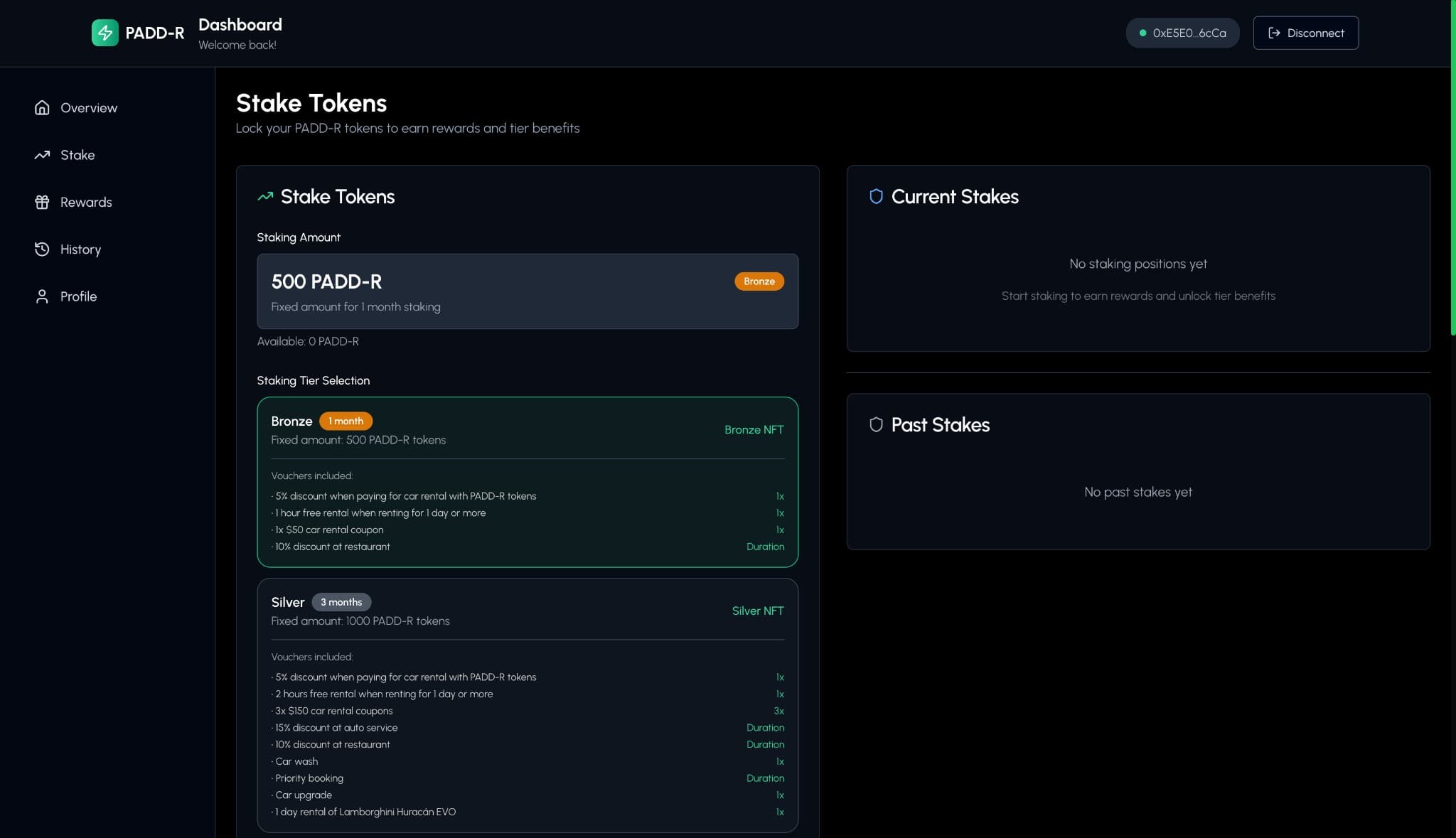Click the Stake trend icon in sidebar

42,154
